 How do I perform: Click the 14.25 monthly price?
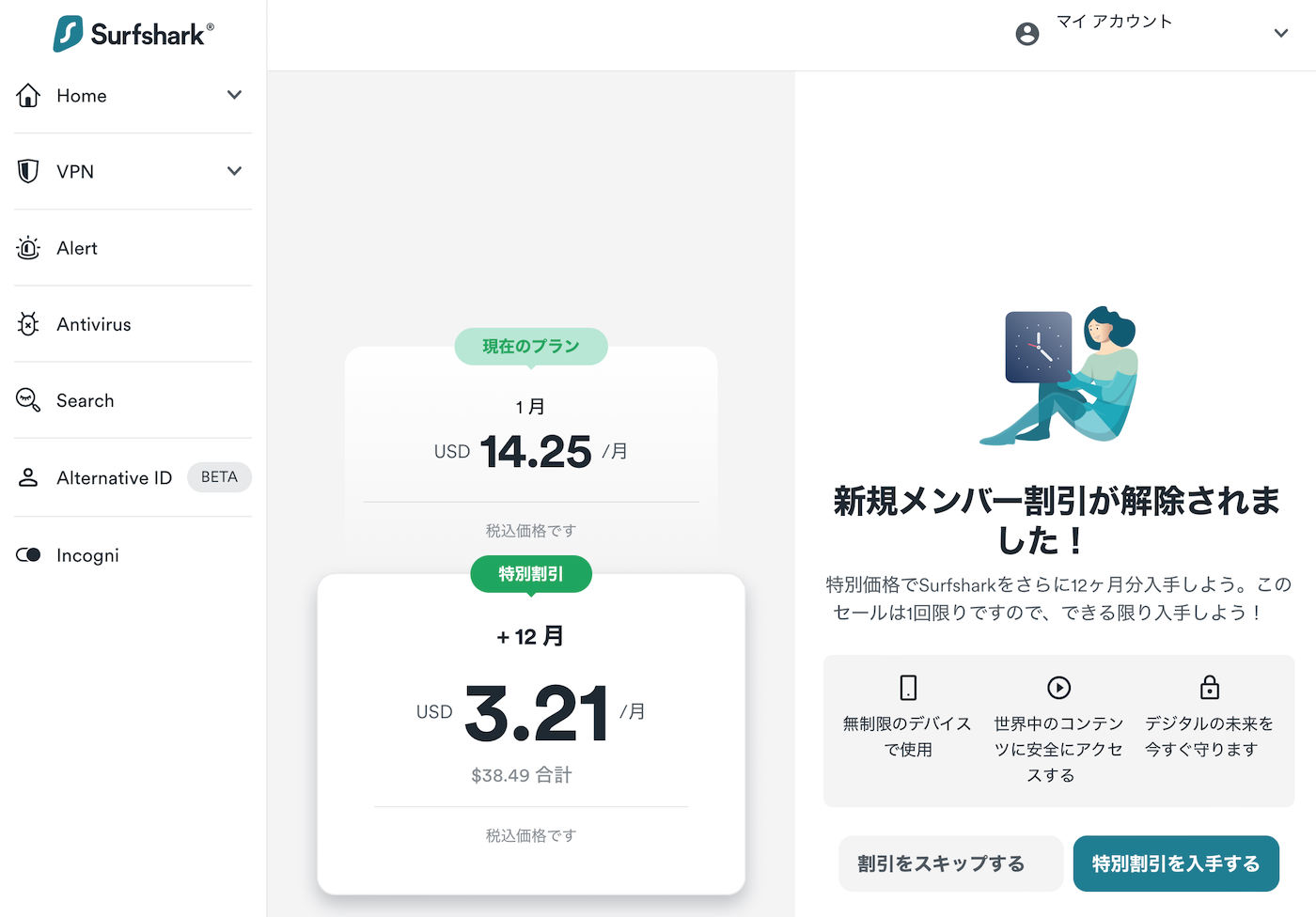(536, 452)
